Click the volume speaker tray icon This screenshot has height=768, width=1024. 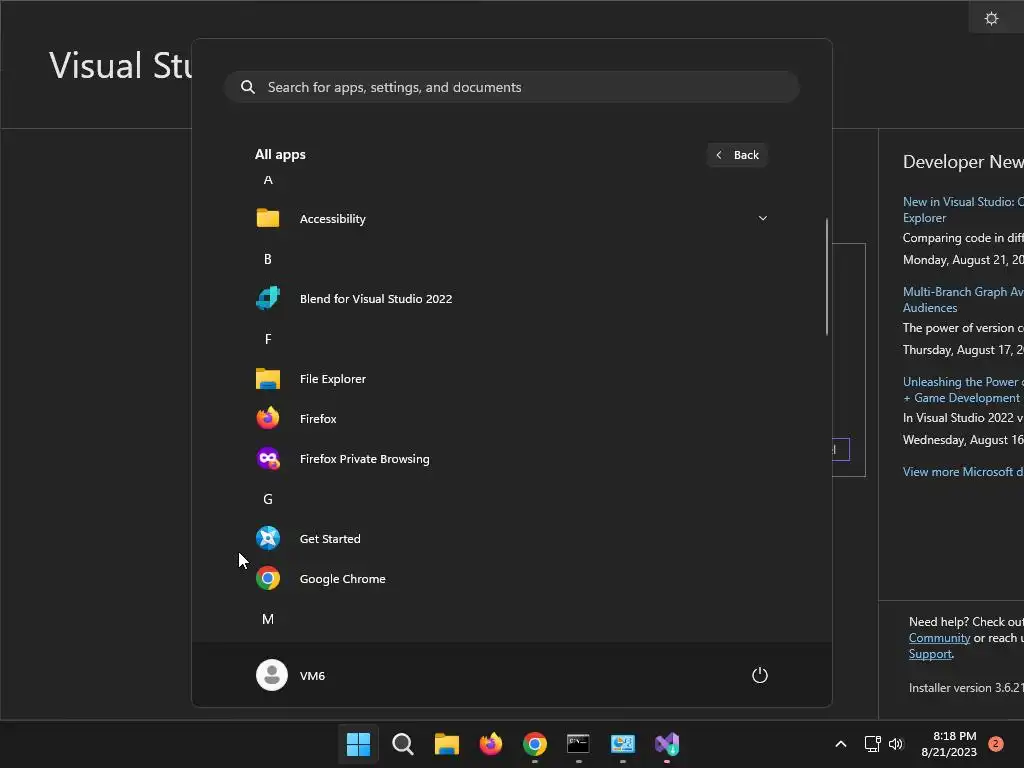pos(895,744)
